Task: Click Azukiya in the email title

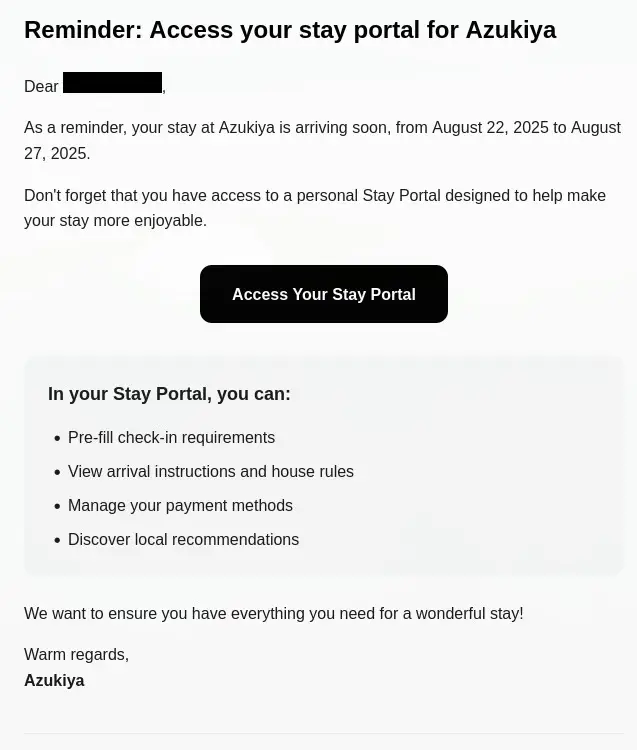Action: click(x=510, y=30)
